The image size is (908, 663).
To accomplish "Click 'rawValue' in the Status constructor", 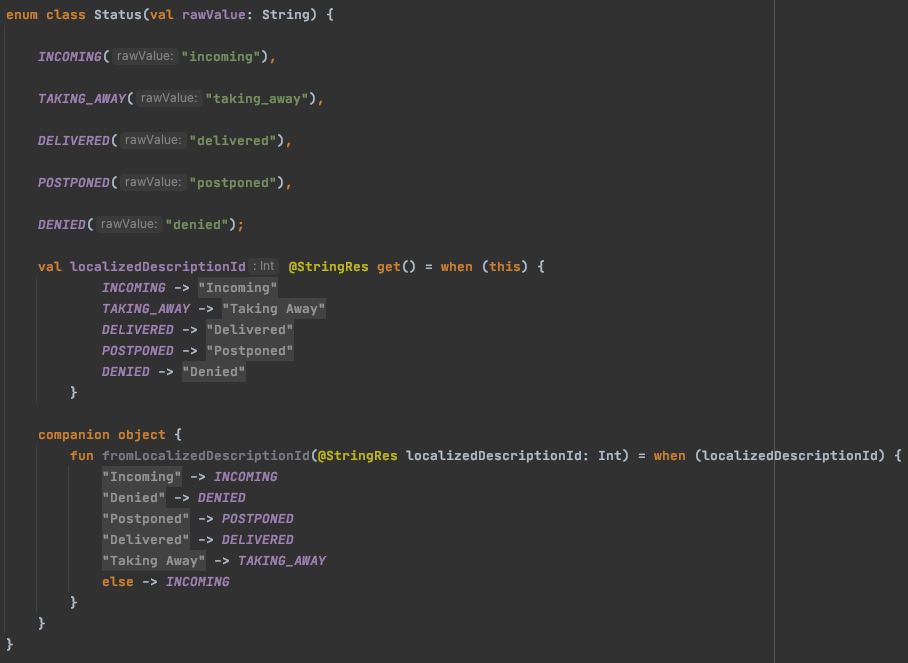I will [214, 14].
